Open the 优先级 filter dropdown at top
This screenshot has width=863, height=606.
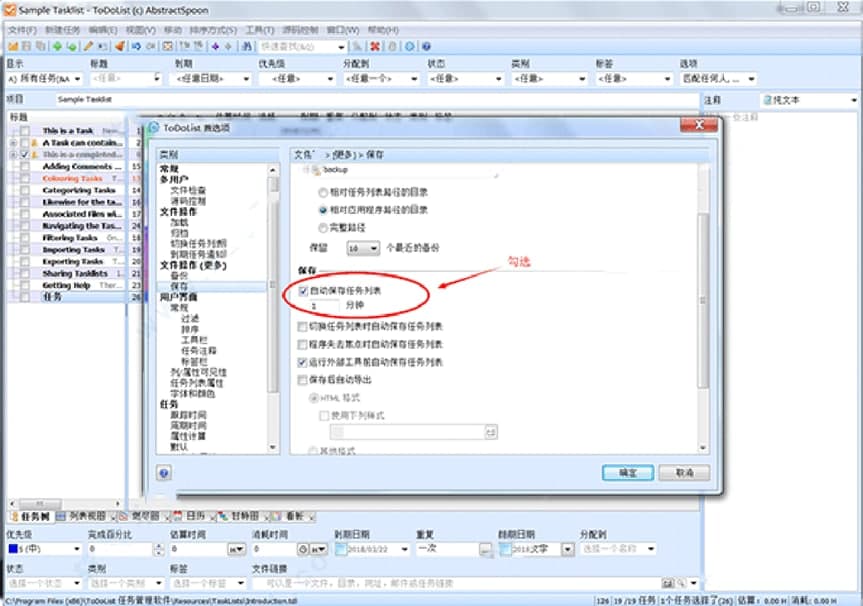(297, 79)
